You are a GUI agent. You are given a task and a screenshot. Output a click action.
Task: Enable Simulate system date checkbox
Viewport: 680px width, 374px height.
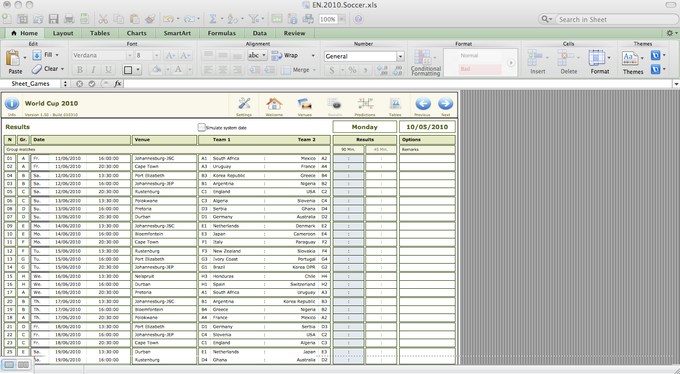point(201,127)
